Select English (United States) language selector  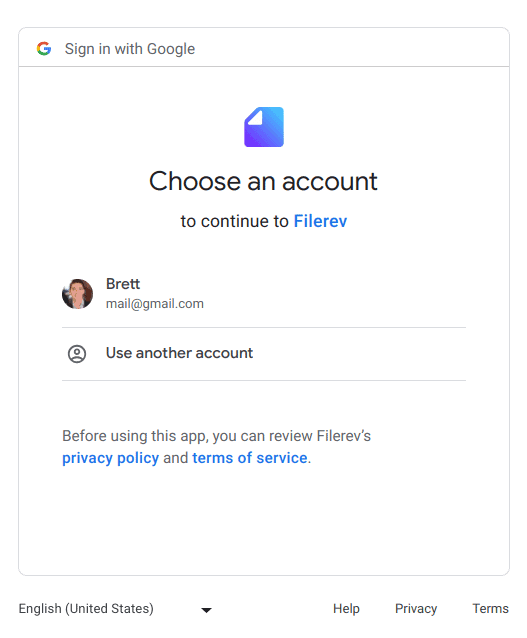[115, 609]
